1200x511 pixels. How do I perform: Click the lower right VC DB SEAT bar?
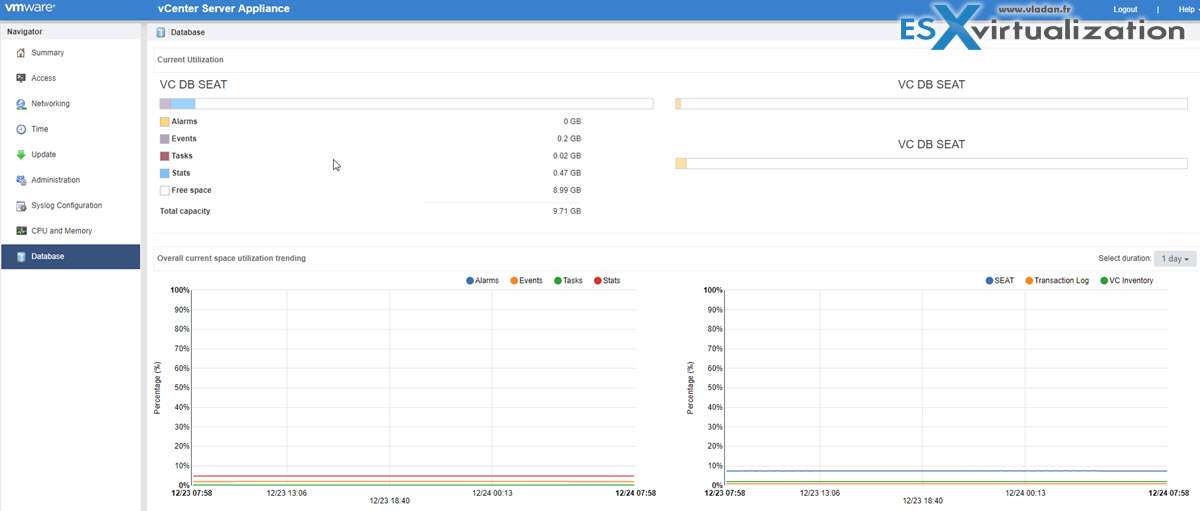[x=932, y=163]
